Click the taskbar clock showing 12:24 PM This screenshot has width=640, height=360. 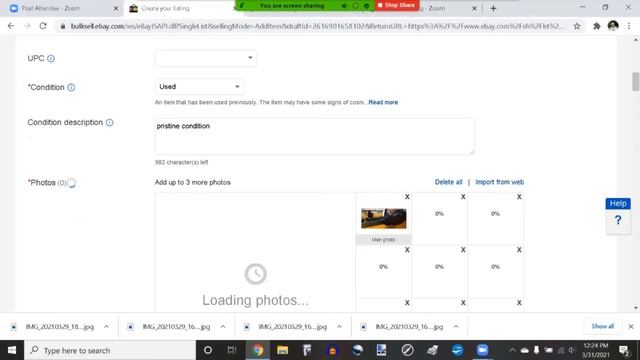596,350
